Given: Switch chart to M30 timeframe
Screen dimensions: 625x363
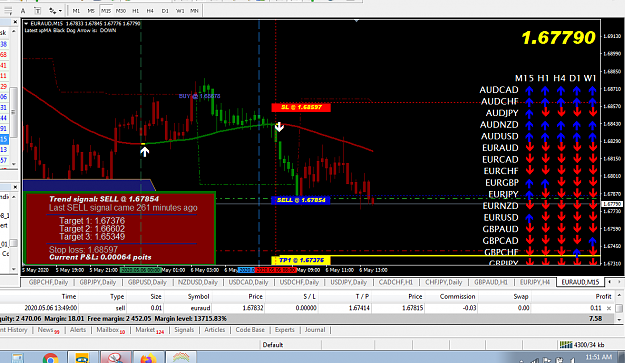Looking at the screenshot, I should (120, 11).
